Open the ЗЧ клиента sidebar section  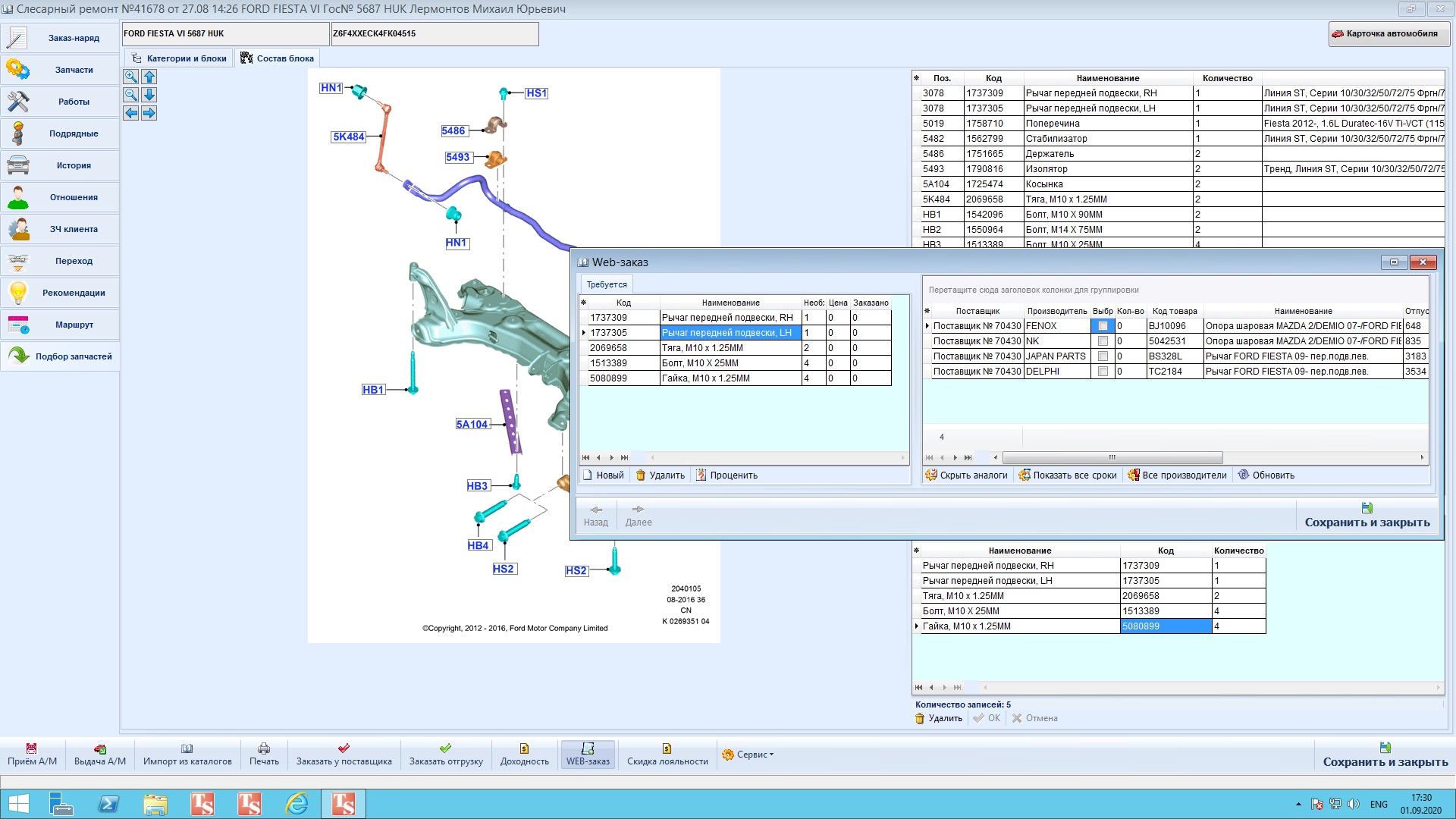point(60,229)
